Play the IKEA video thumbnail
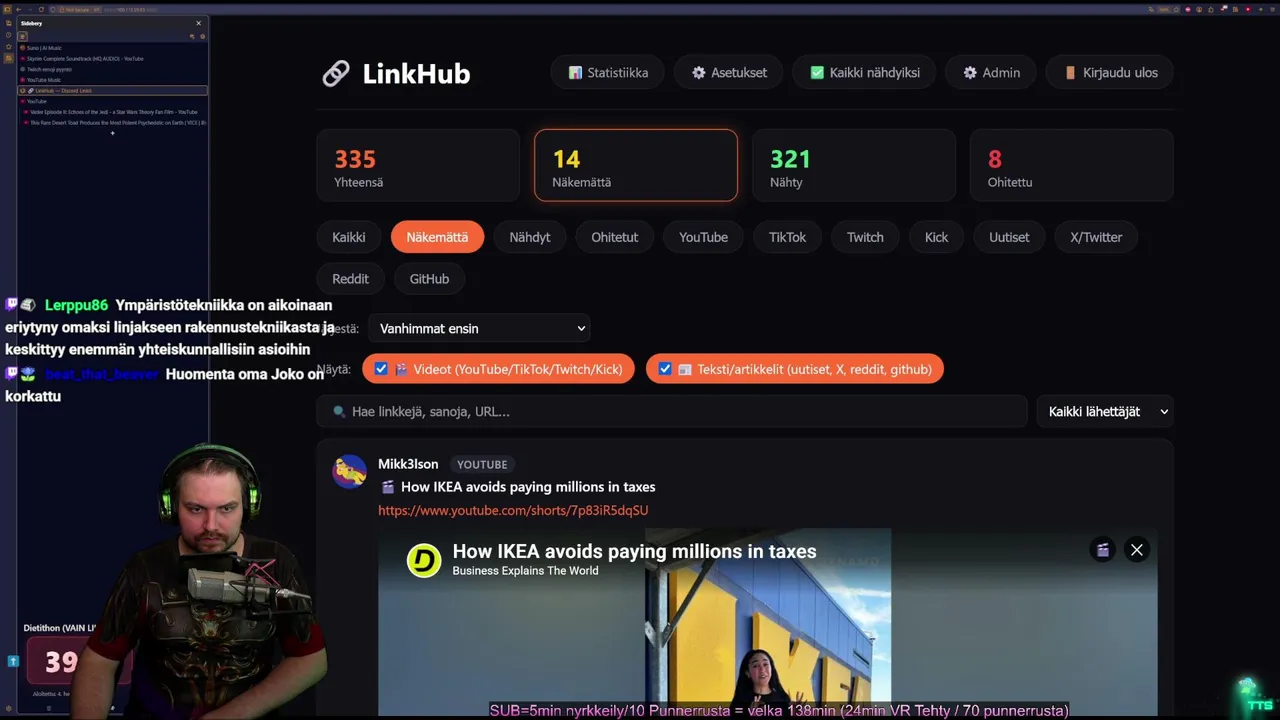Screen dimensions: 1280x720 point(768,620)
